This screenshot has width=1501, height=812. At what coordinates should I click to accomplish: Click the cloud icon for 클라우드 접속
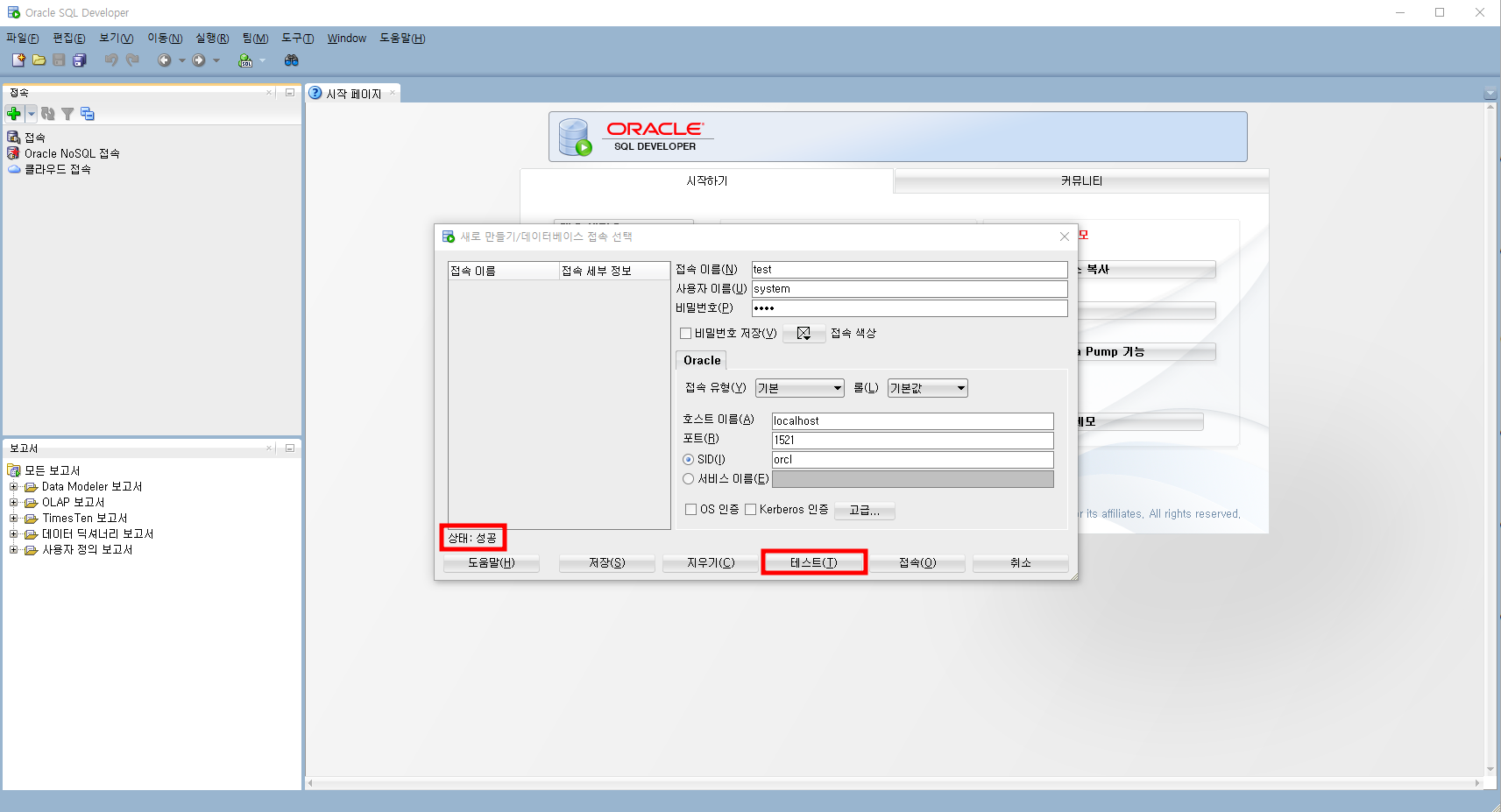click(x=14, y=169)
